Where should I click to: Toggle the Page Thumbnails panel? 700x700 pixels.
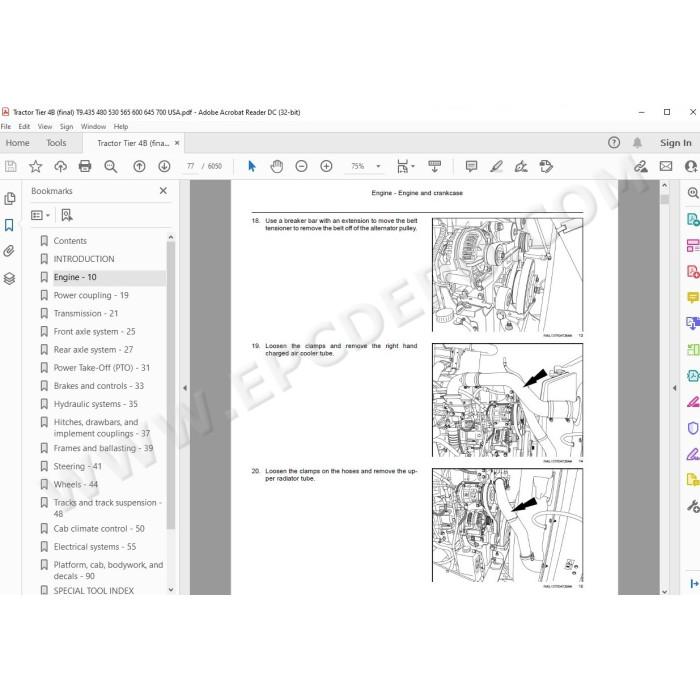tap(9, 199)
